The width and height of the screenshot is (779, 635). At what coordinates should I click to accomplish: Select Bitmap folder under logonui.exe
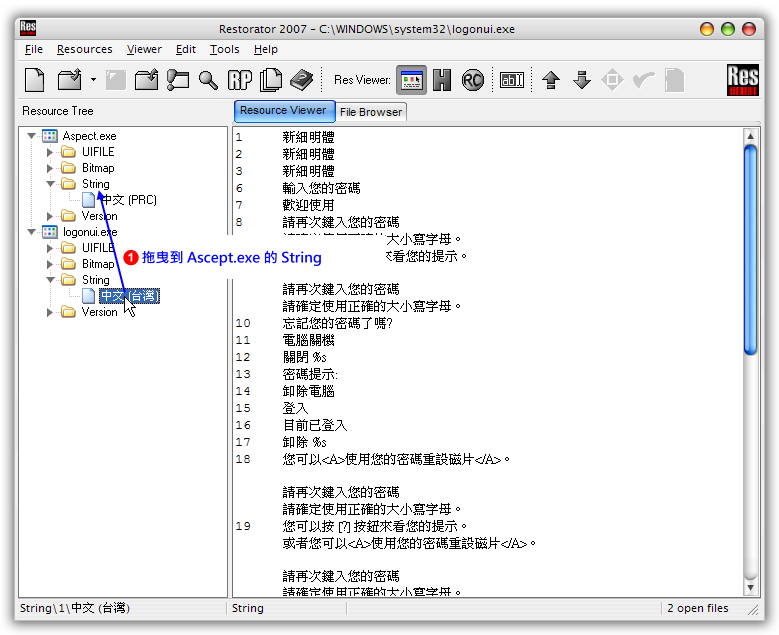pos(98,264)
